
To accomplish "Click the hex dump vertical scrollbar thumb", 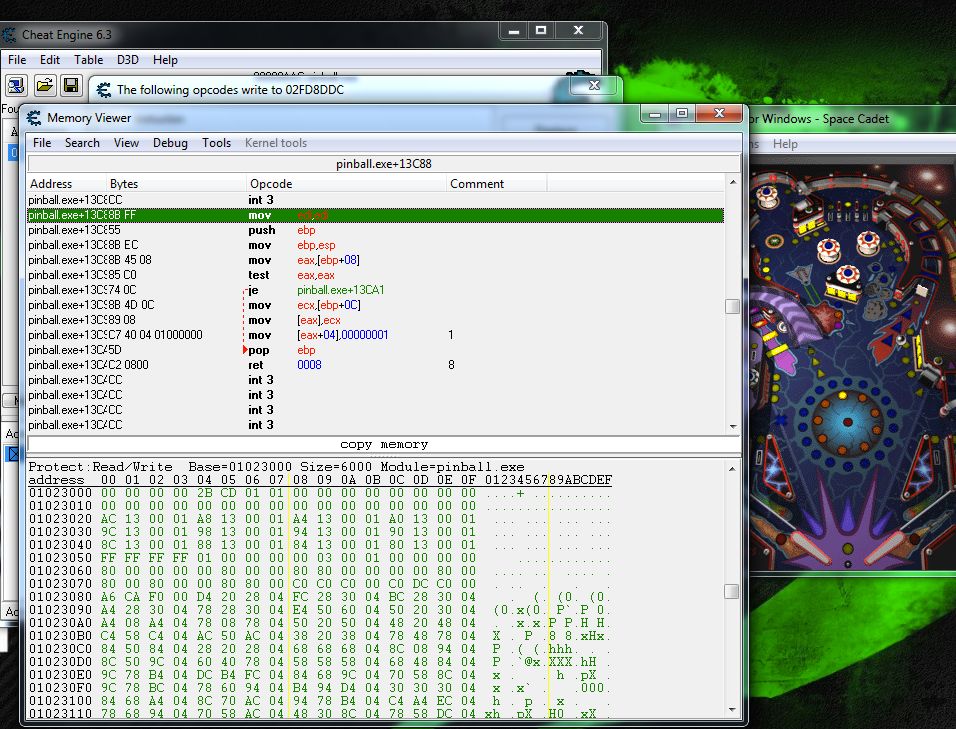I will [732, 591].
